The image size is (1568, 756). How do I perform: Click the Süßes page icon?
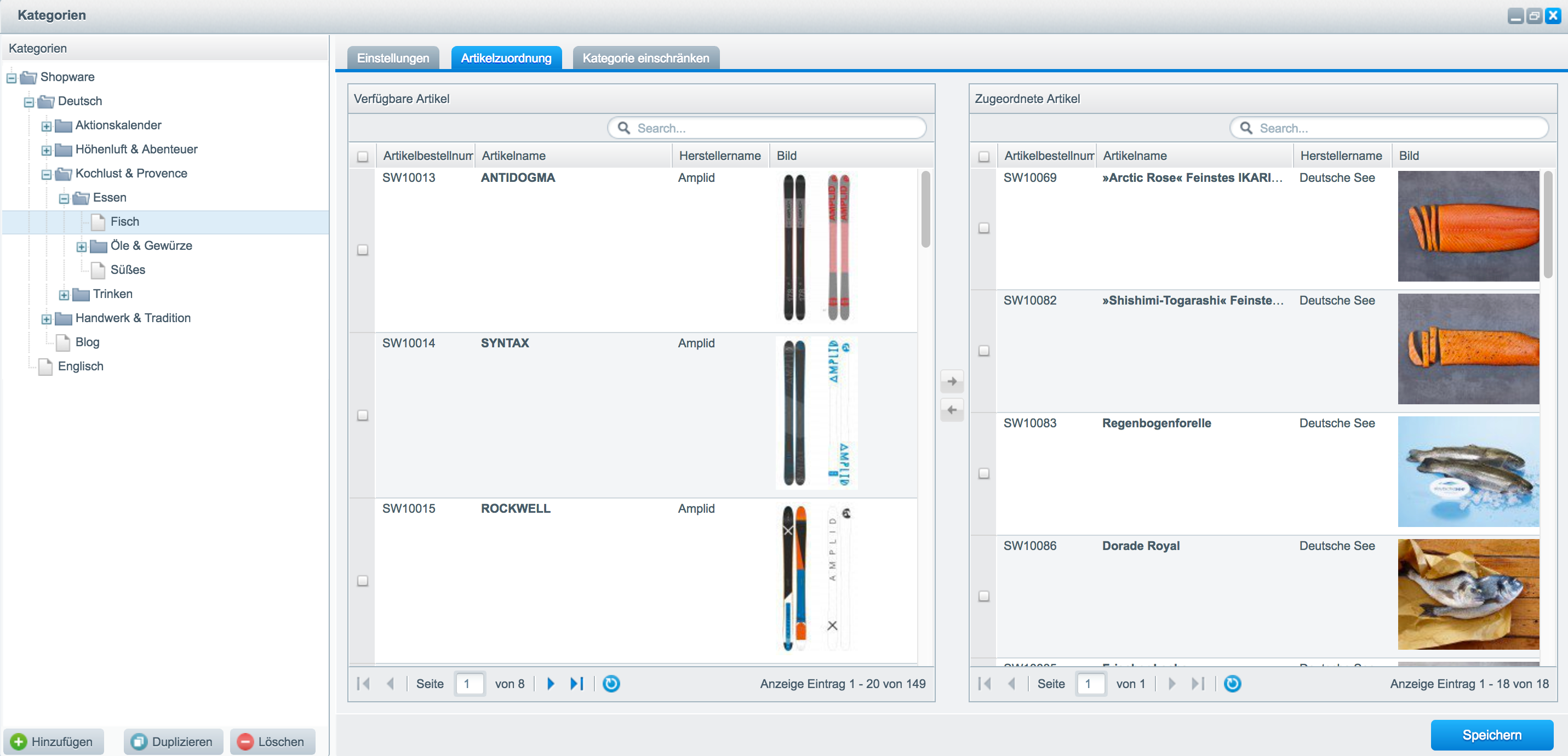click(x=98, y=270)
